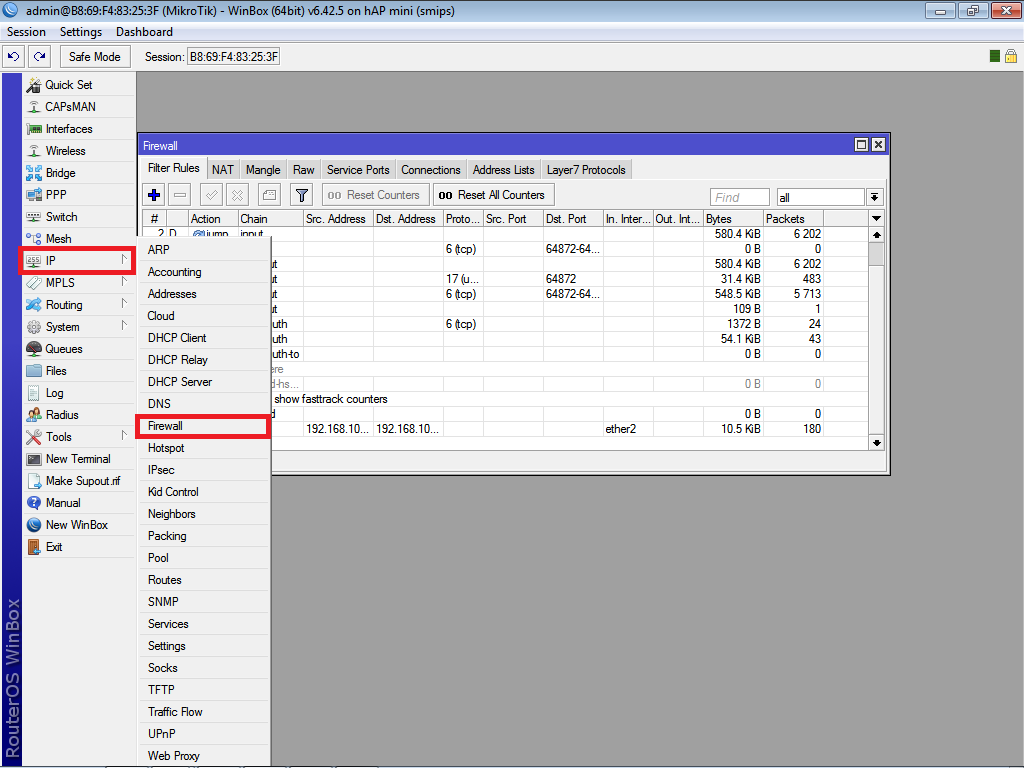
Task: Sort by the Bytes column header
Action: [733, 219]
